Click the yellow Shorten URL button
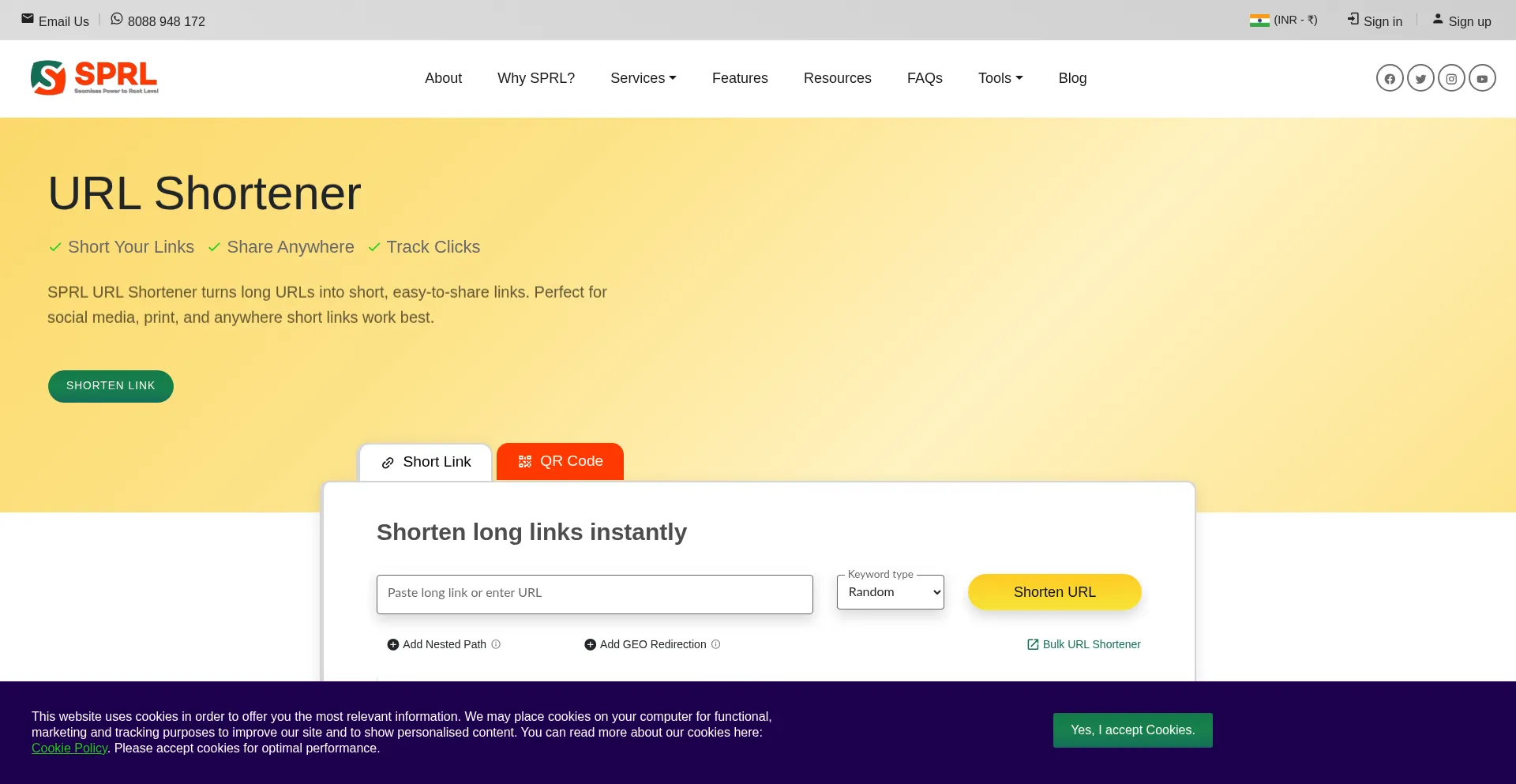This screenshot has height=784, width=1516. coord(1055,592)
